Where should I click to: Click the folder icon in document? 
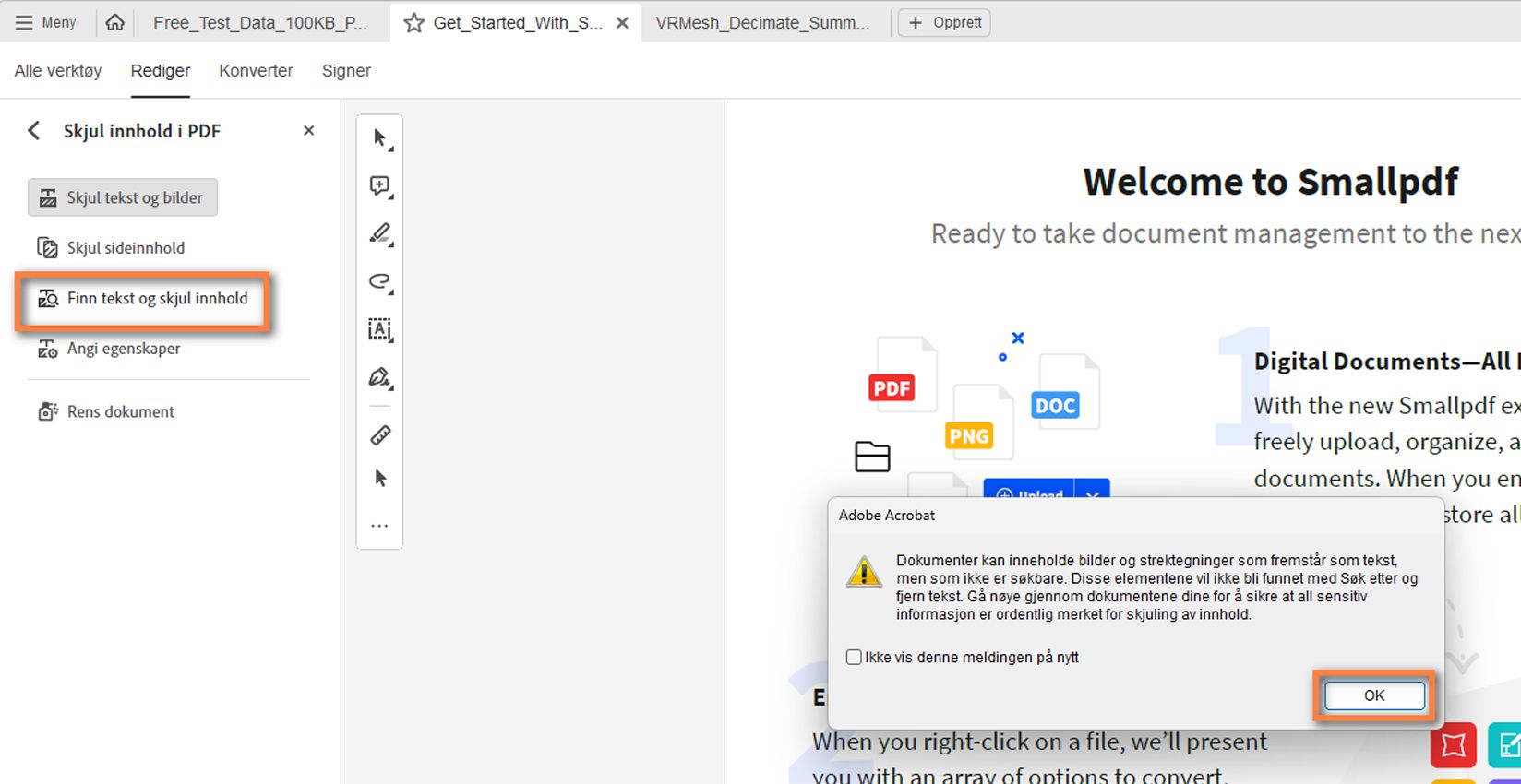point(872,457)
